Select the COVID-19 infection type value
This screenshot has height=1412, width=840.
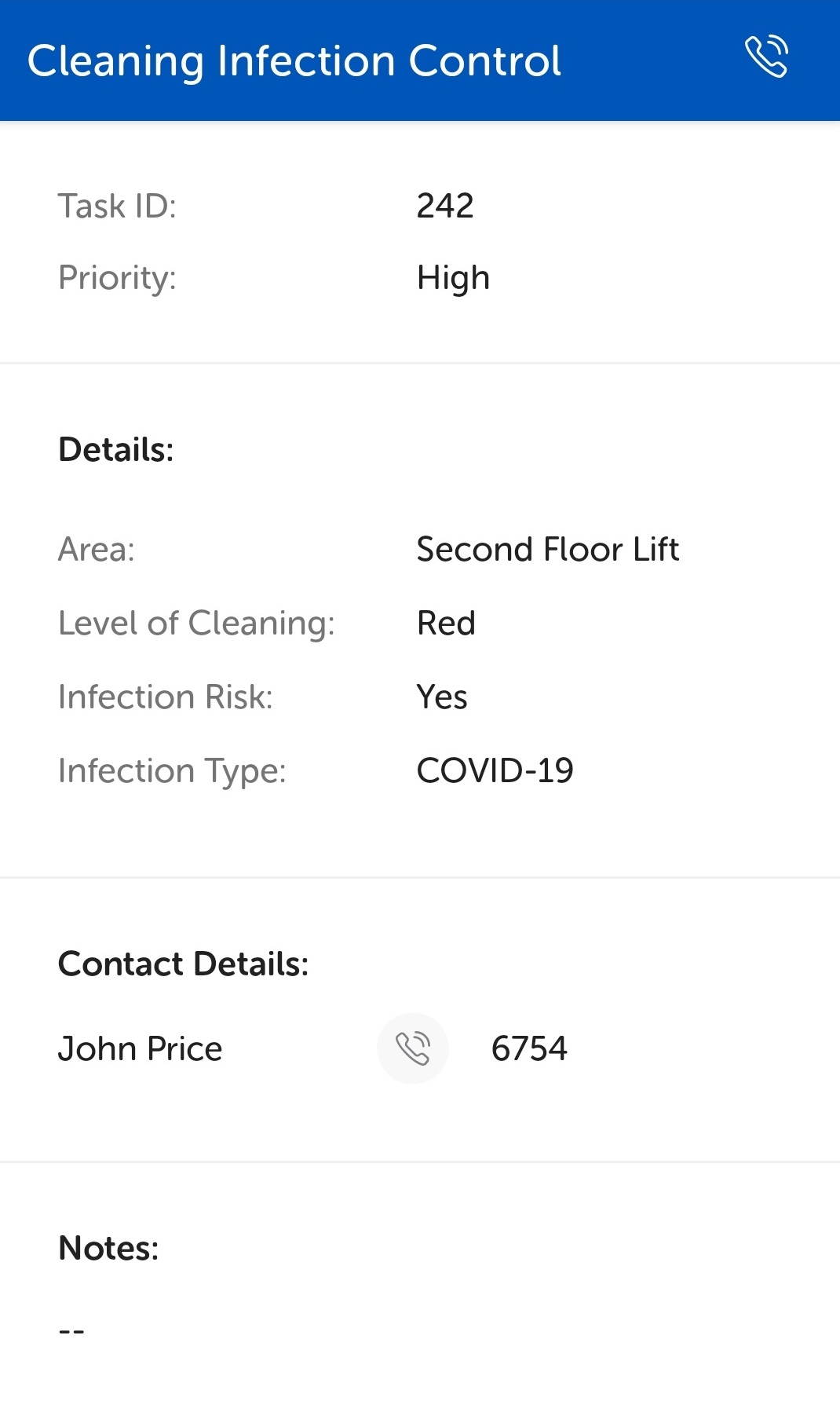click(x=495, y=770)
